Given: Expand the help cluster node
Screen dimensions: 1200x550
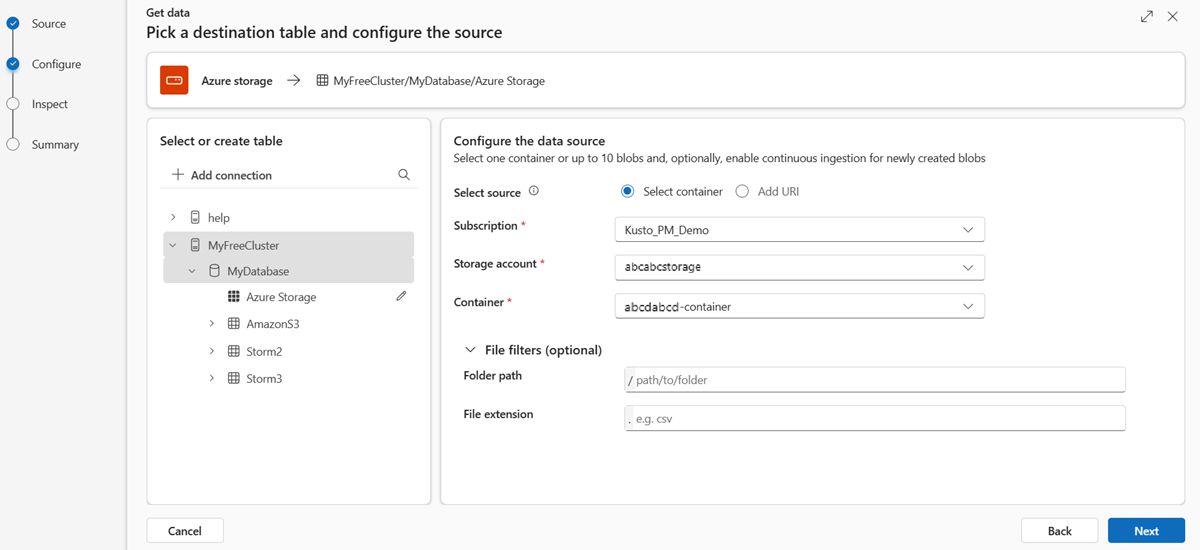Looking at the screenshot, I should 172,217.
